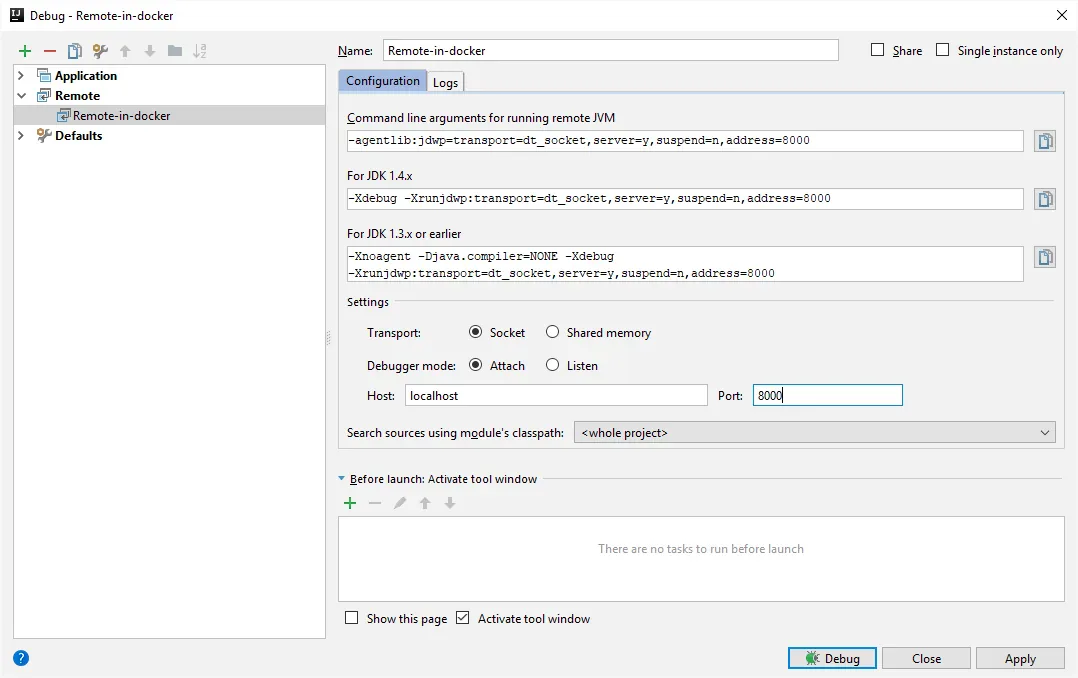Screen dimensions: 1078x678
Task: Click the JDK 1.3.x arguments text area
Action: point(685,264)
